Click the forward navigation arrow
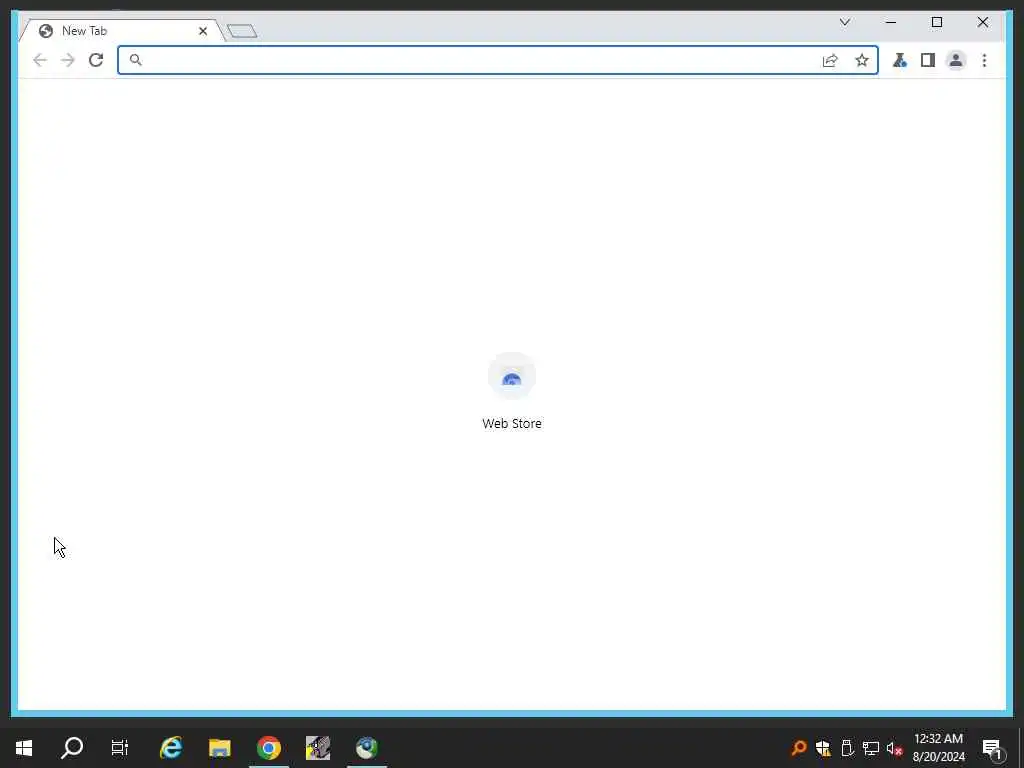Viewport: 1024px width, 768px height. pyautogui.click(x=68, y=60)
